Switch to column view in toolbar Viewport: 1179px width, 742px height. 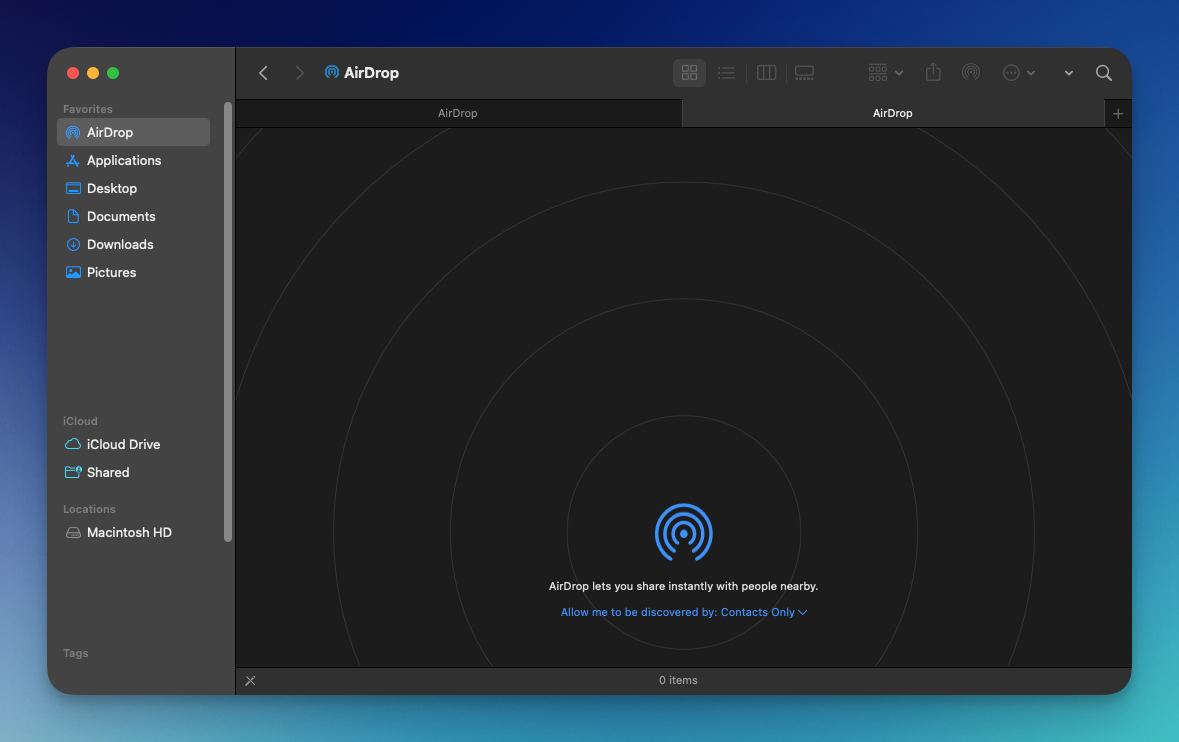[x=766, y=73]
